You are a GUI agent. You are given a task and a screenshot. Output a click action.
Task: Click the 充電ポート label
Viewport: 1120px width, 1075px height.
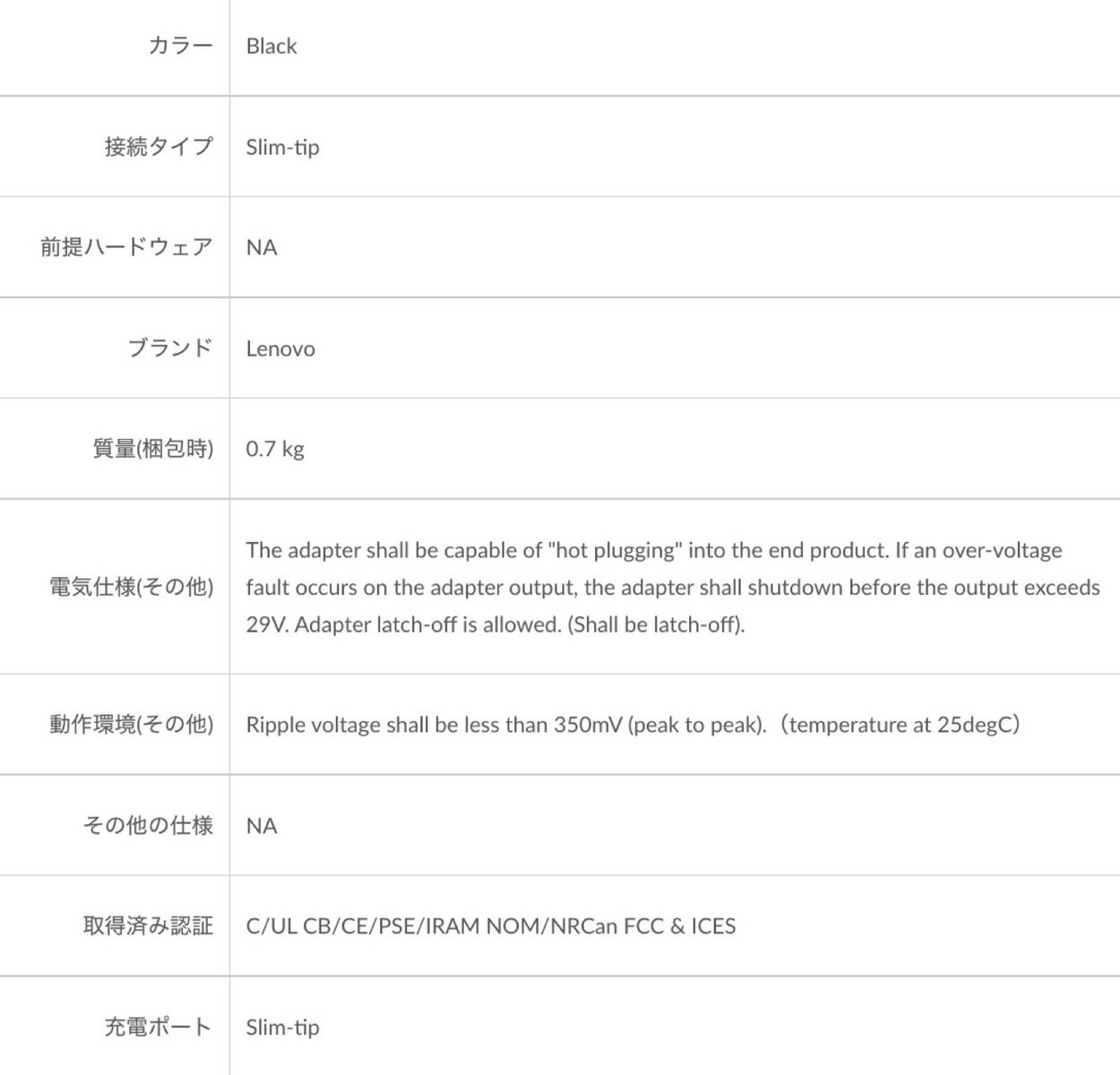[x=159, y=1027]
